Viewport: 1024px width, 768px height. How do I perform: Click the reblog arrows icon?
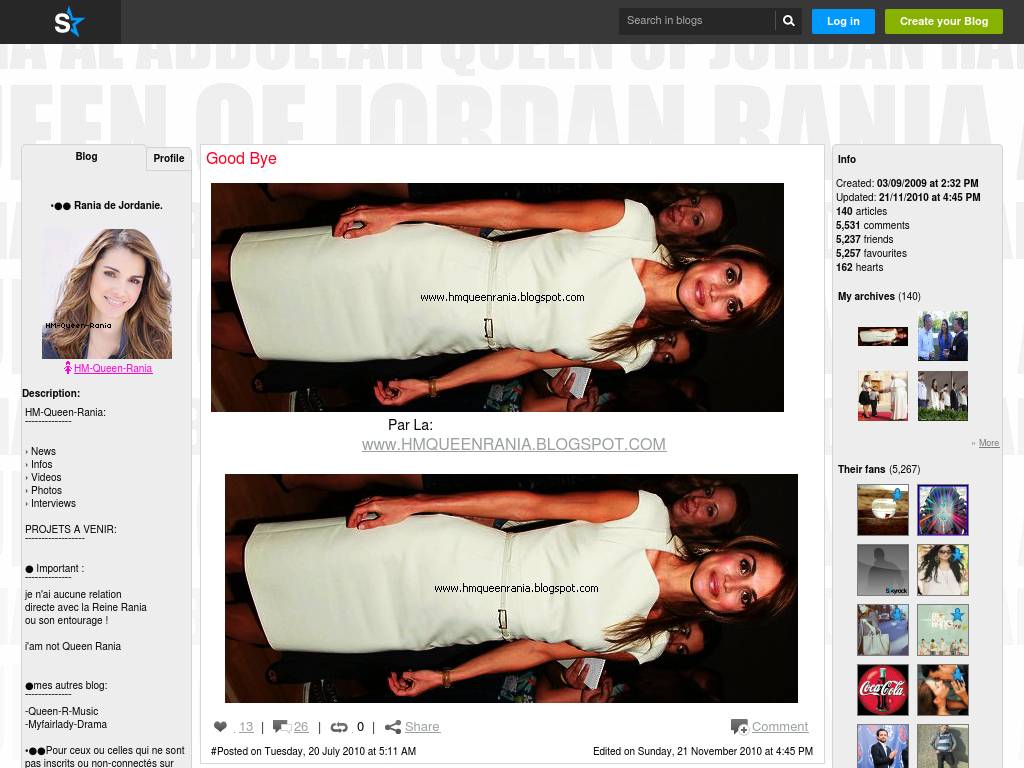point(339,727)
